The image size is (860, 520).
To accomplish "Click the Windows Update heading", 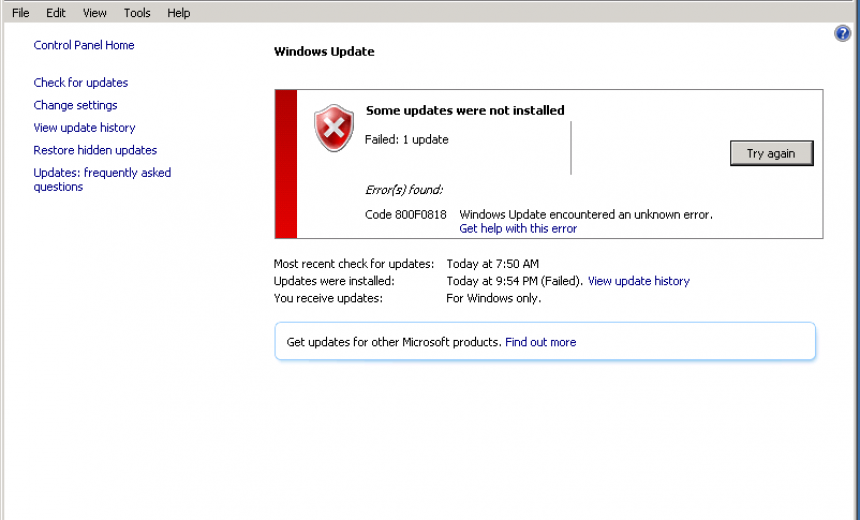I will point(324,52).
